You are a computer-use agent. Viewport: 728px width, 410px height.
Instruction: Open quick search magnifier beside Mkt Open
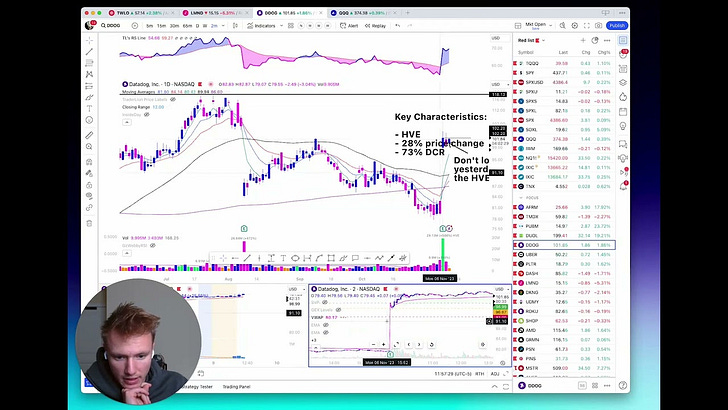coord(563,26)
